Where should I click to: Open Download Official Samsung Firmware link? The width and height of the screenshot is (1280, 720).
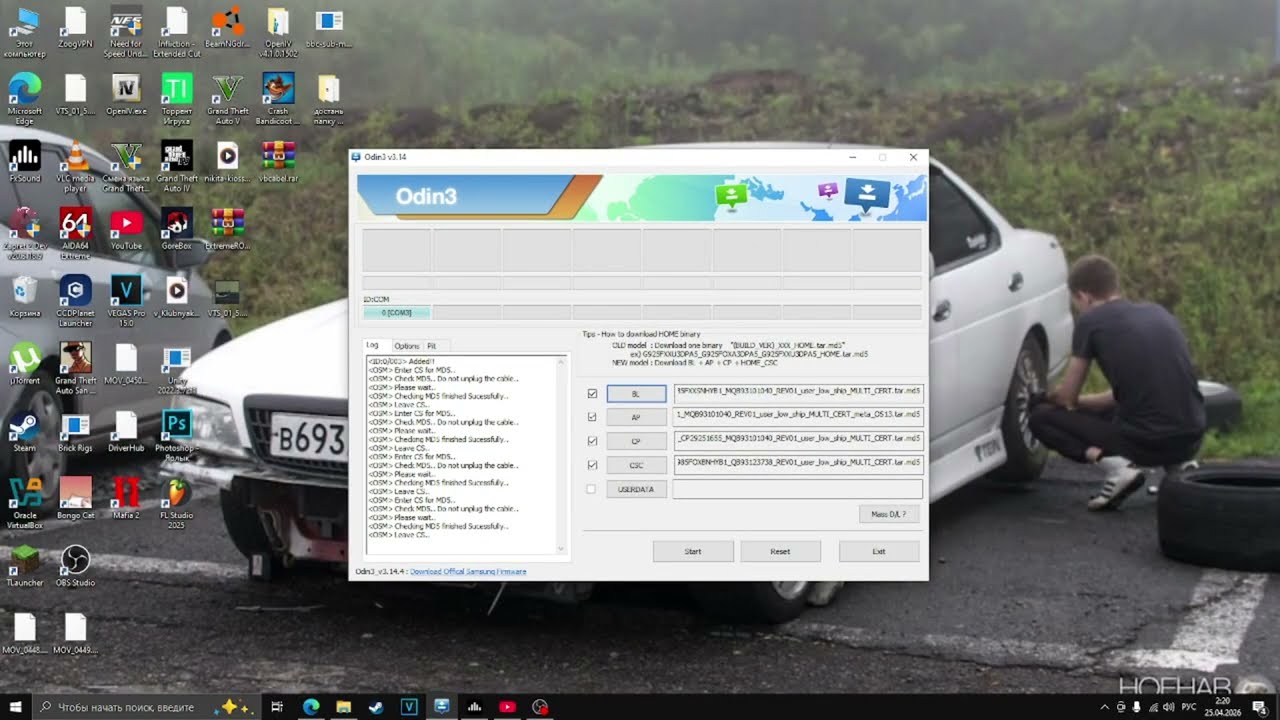pos(468,571)
